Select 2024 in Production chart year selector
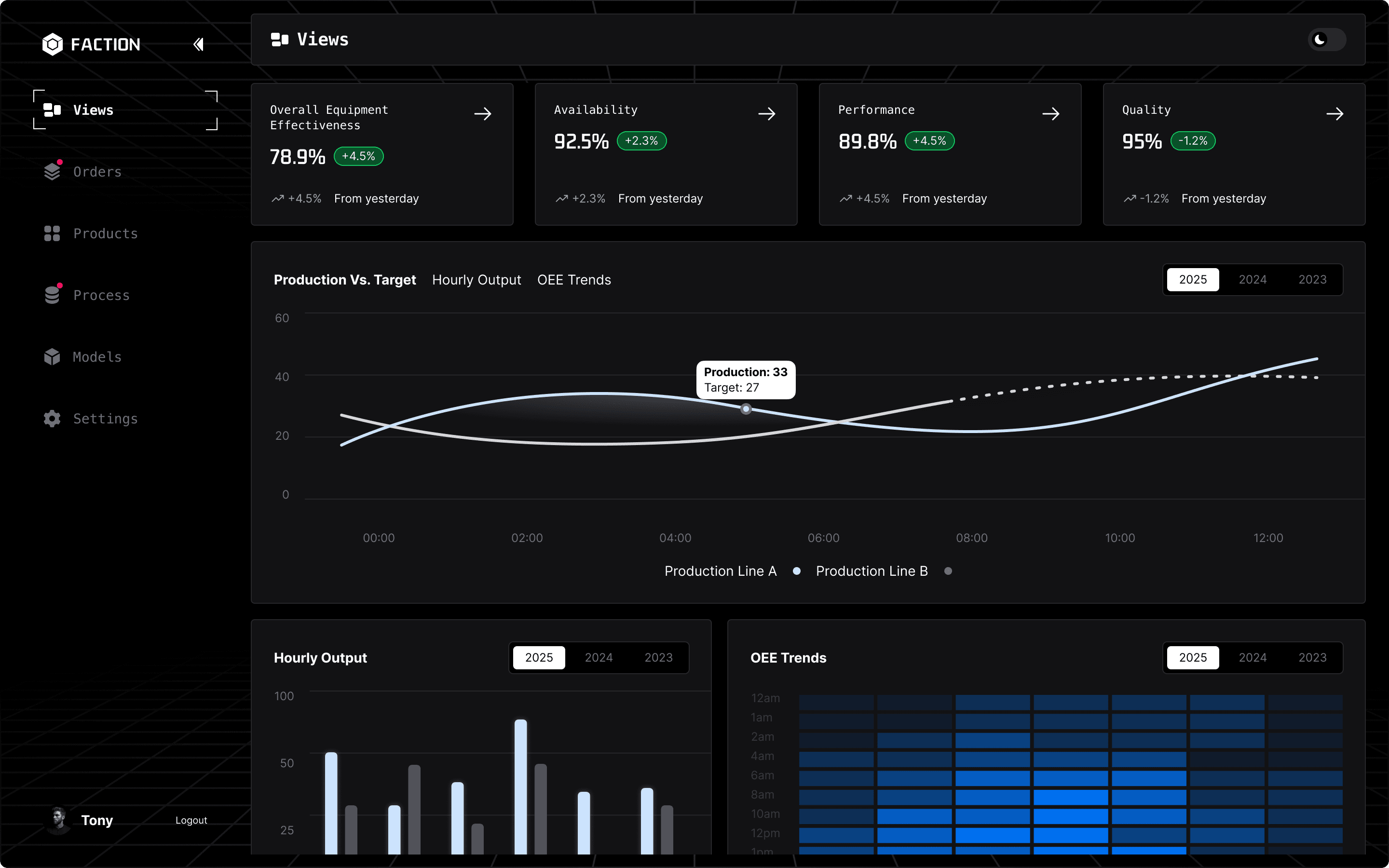1389x868 pixels. point(1253,280)
